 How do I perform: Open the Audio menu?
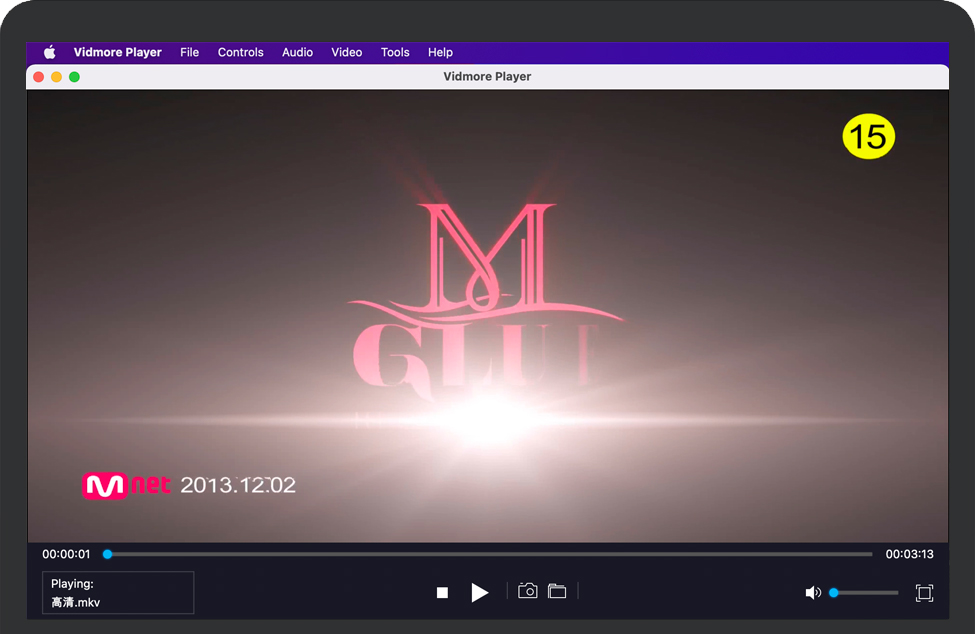pyautogui.click(x=297, y=52)
